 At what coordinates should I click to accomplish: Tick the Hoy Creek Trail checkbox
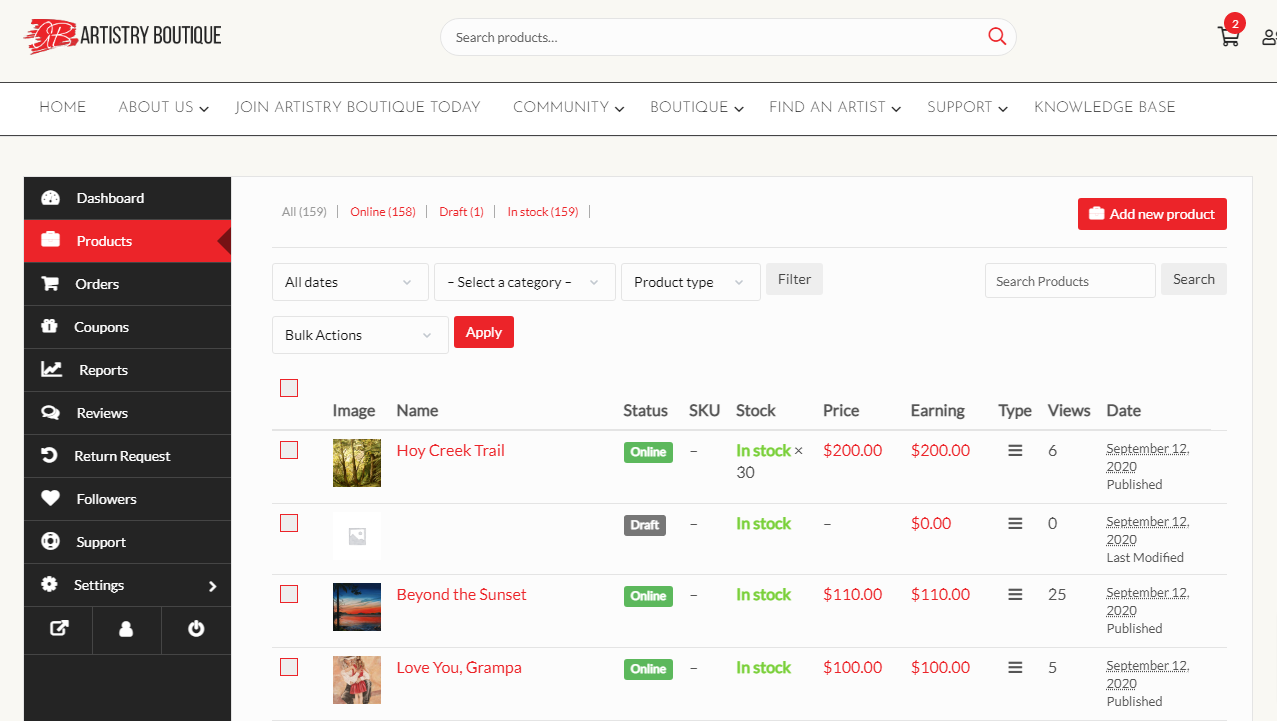[x=289, y=450]
